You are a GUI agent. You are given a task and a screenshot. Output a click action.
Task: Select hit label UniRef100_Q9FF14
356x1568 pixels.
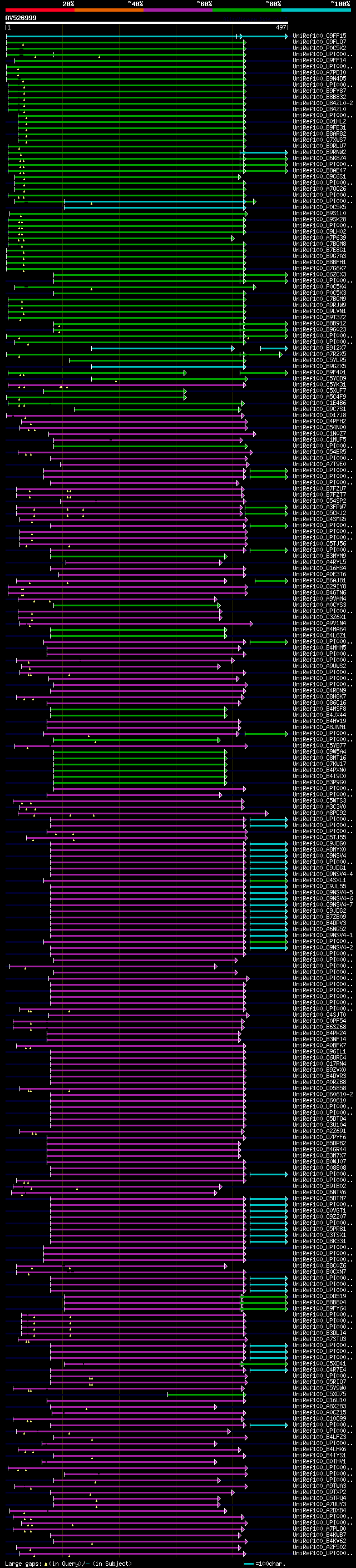click(319, 61)
